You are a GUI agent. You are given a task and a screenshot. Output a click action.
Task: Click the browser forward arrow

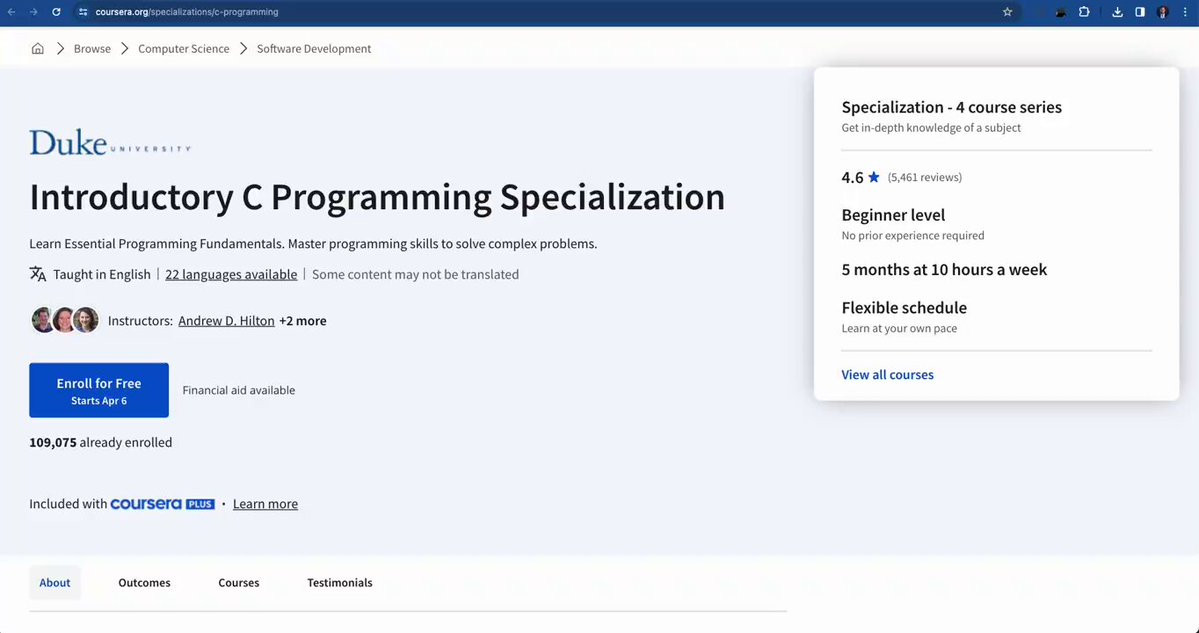[33, 12]
